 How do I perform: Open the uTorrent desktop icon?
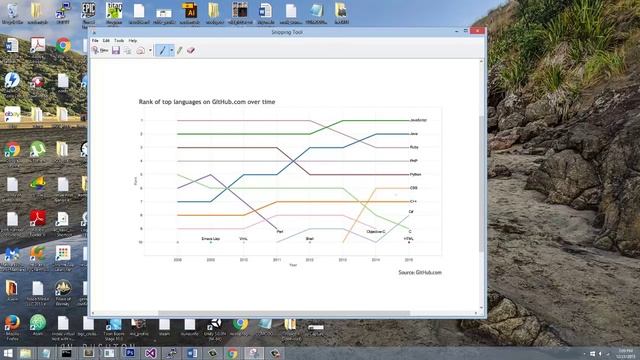tap(38, 149)
